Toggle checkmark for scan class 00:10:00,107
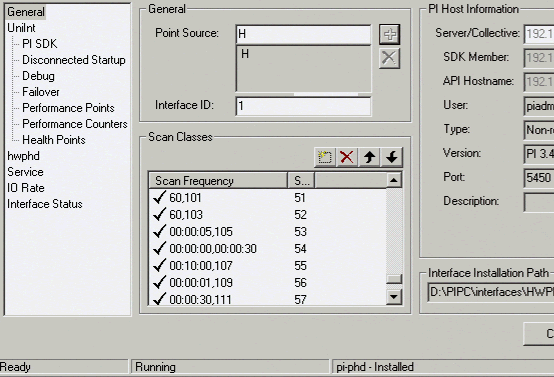The width and height of the screenshot is (554, 377). pyautogui.click(x=160, y=265)
